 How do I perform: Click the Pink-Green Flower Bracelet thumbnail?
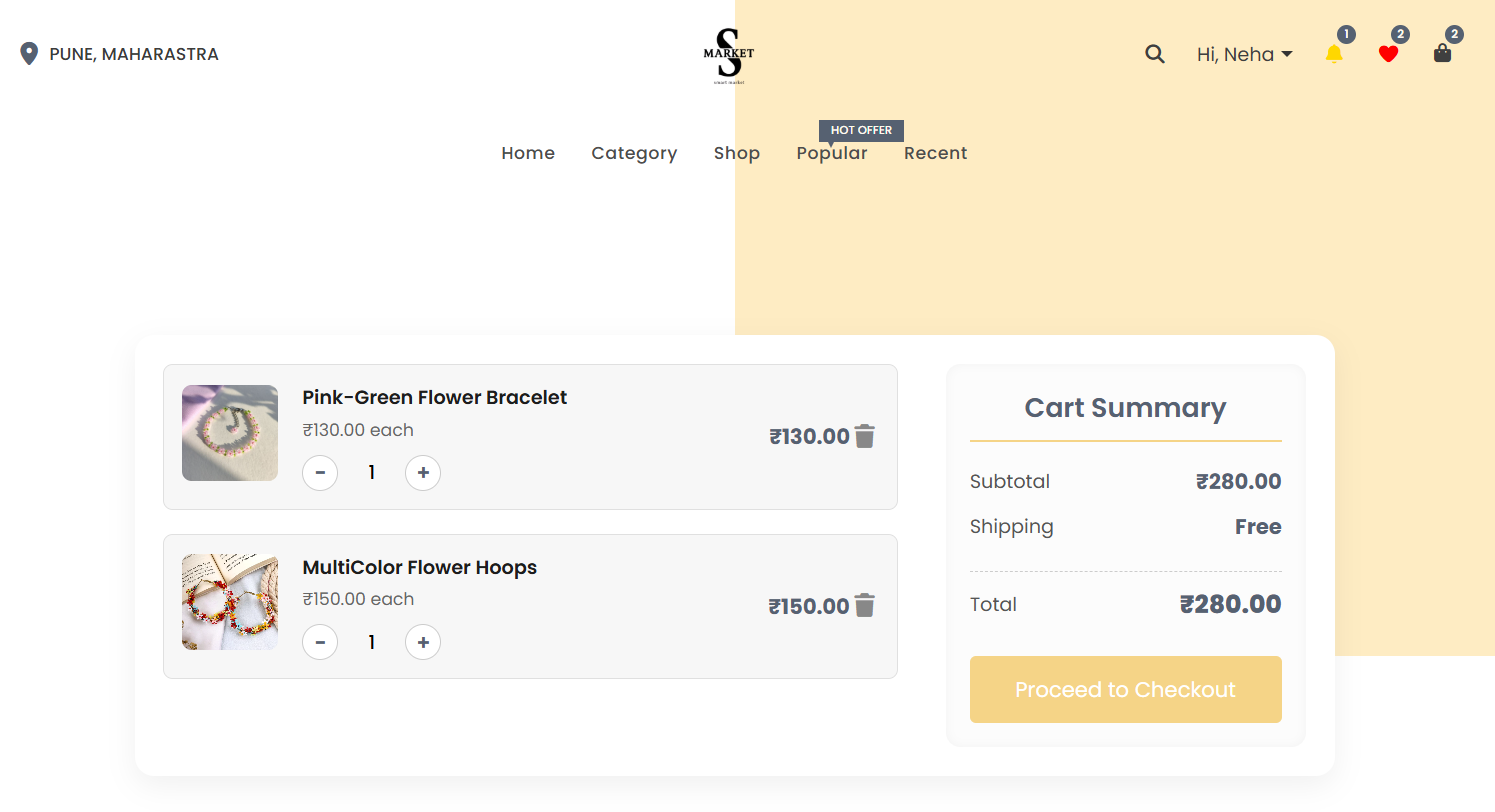[x=230, y=433]
